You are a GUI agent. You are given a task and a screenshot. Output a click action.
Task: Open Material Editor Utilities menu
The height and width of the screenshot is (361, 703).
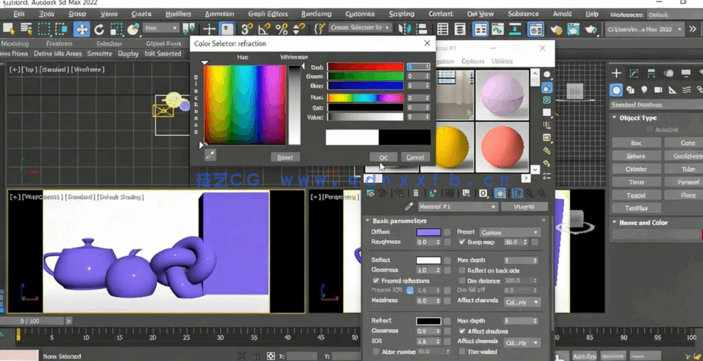click(502, 61)
